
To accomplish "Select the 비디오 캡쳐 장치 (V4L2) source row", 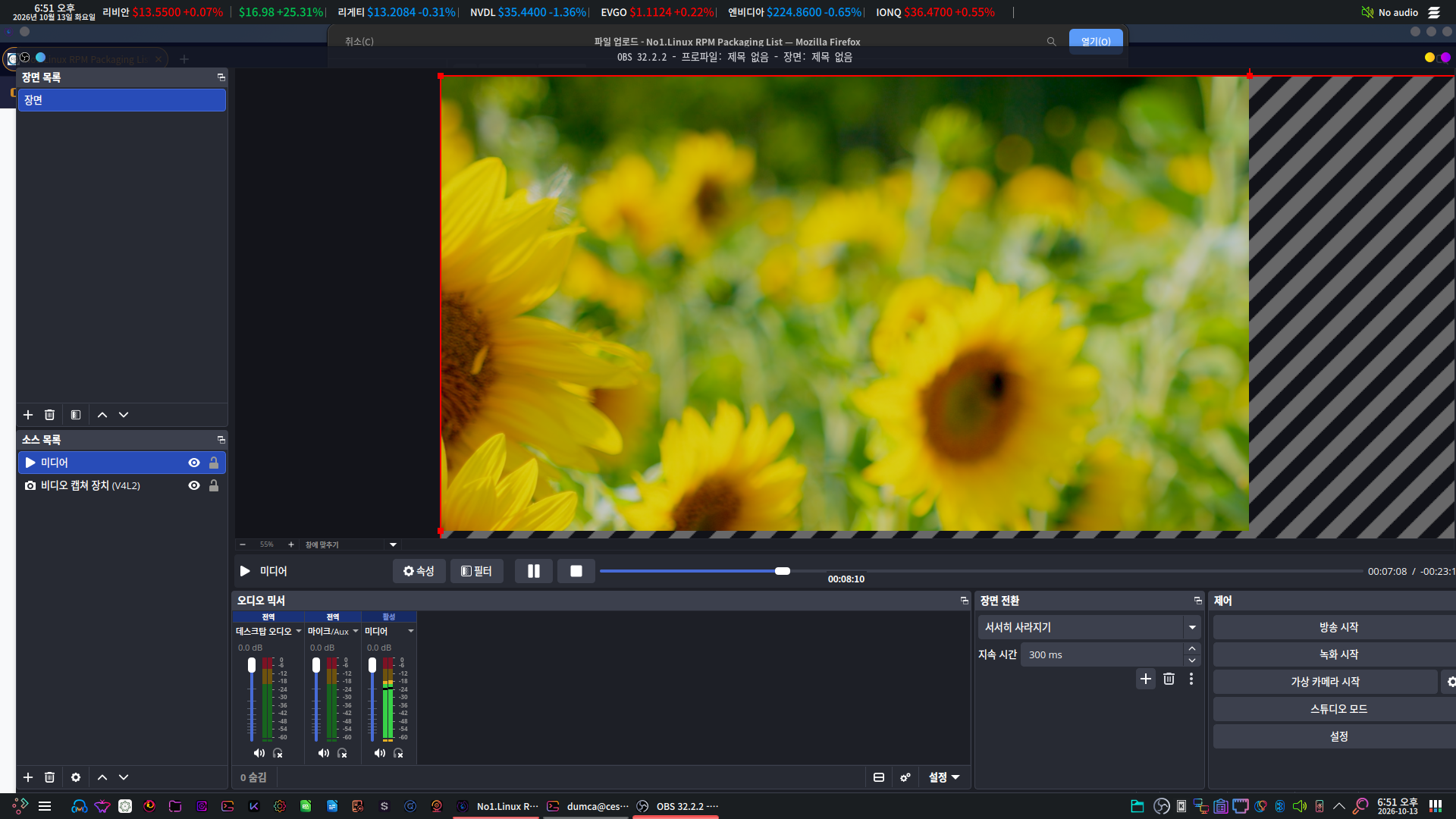I will coord(122,485).
